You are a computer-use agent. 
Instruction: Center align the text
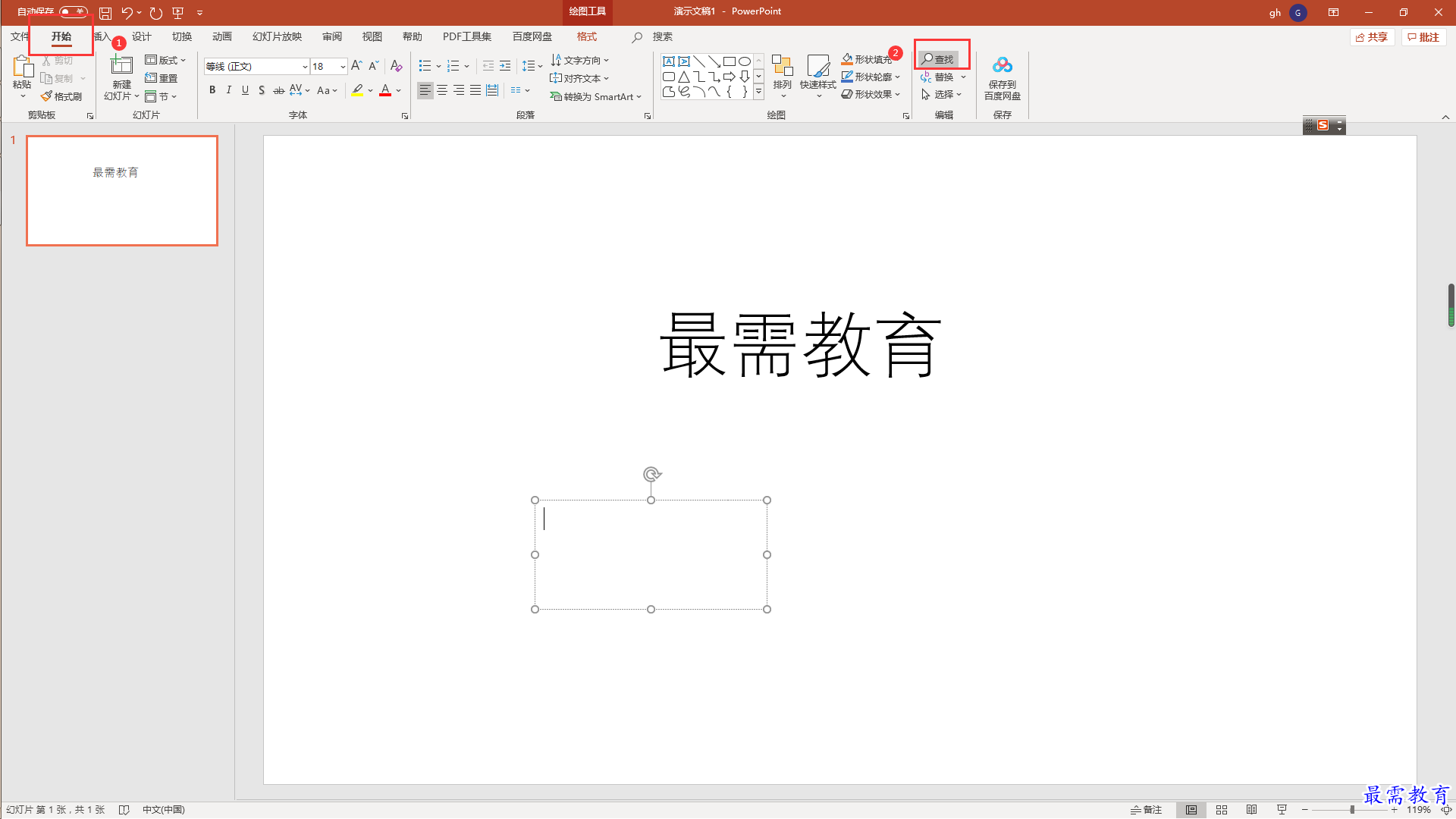tap(442, 90)
